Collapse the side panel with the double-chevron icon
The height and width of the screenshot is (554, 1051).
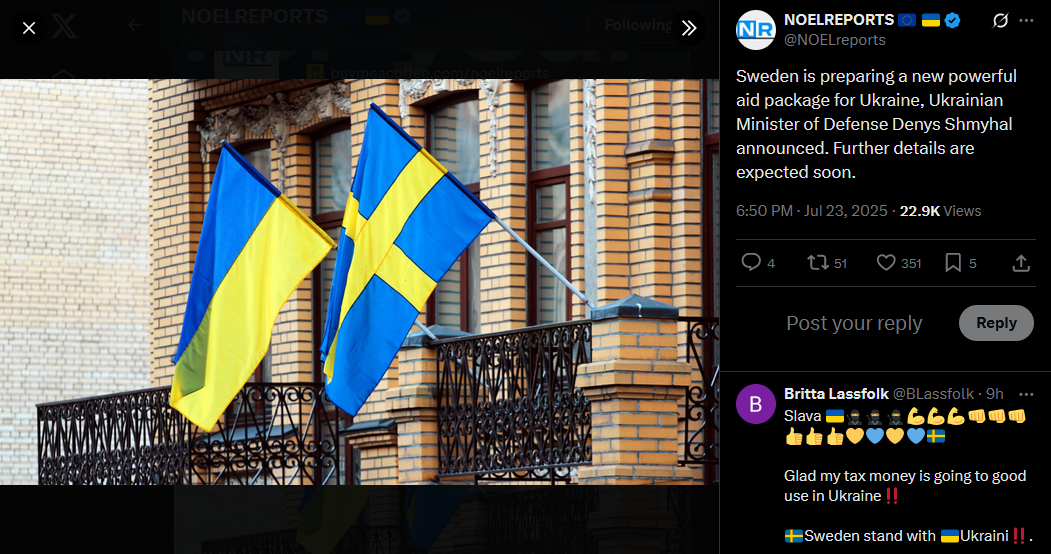click(x=689, y=28)
